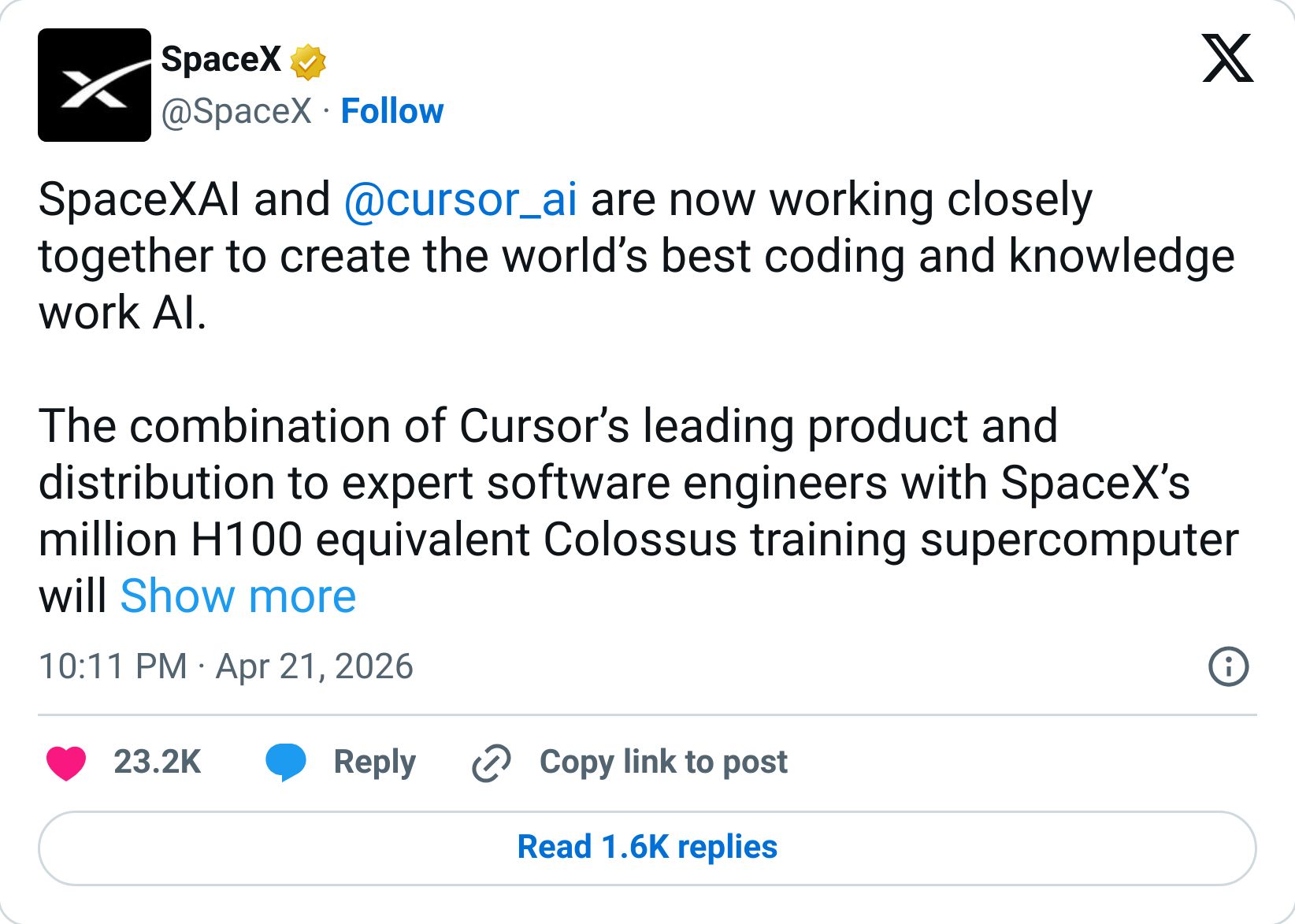Click the Reply label to respond
1295x924 pixels.
click(x=375, y=760)
